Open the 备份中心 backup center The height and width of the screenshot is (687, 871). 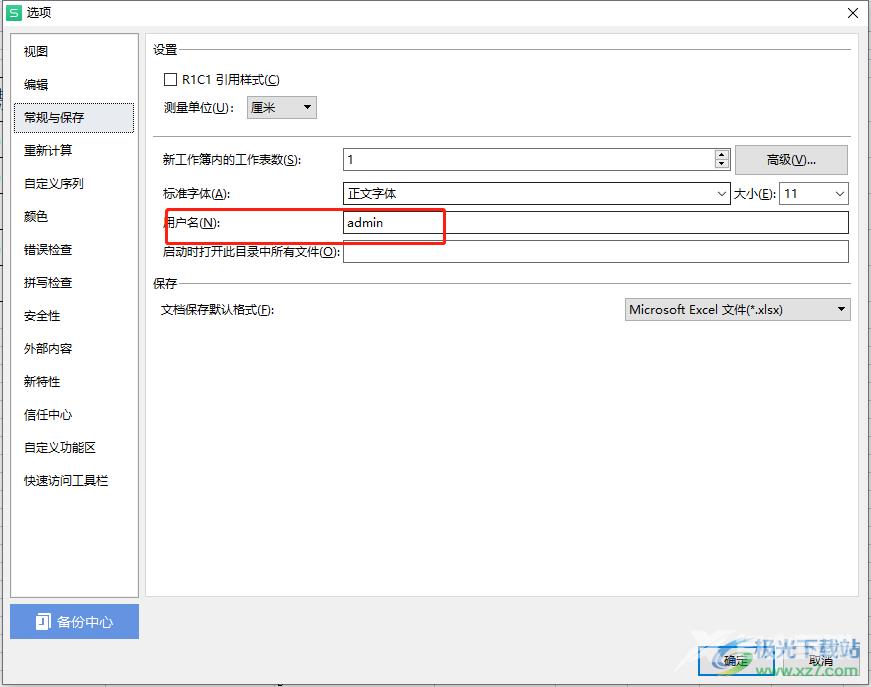coord(74,621)
